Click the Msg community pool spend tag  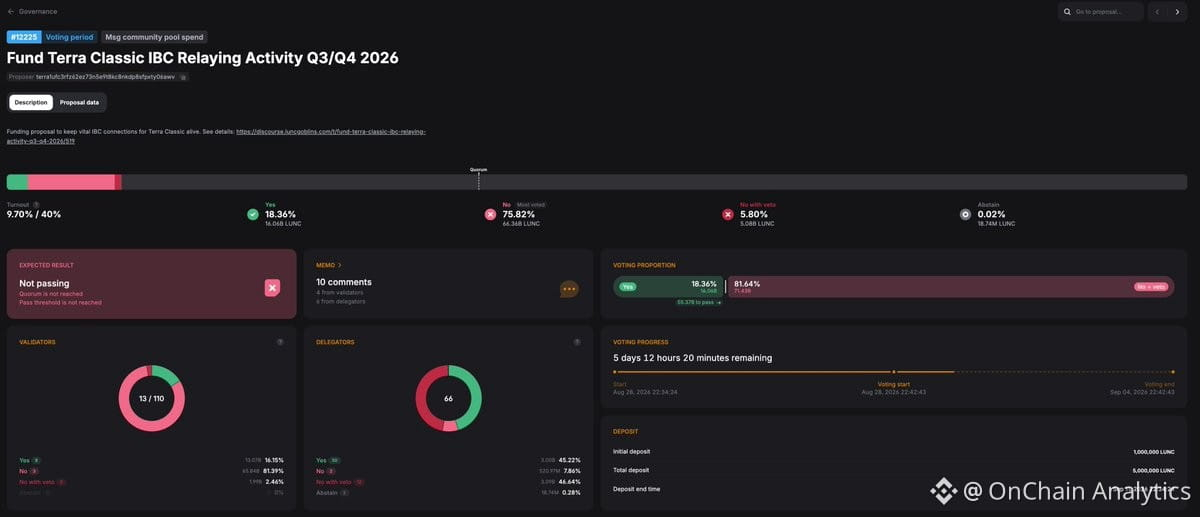point(154,37)
